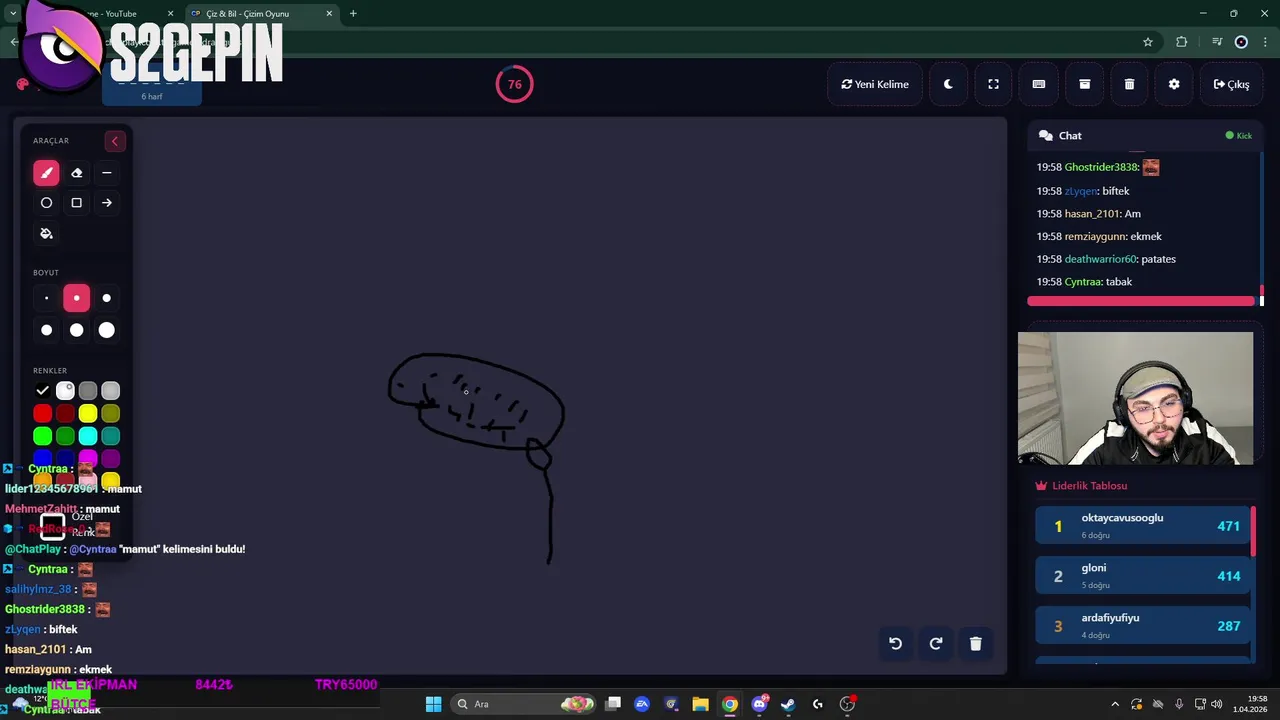Pick the light gray color swatch

coord(111,391)
